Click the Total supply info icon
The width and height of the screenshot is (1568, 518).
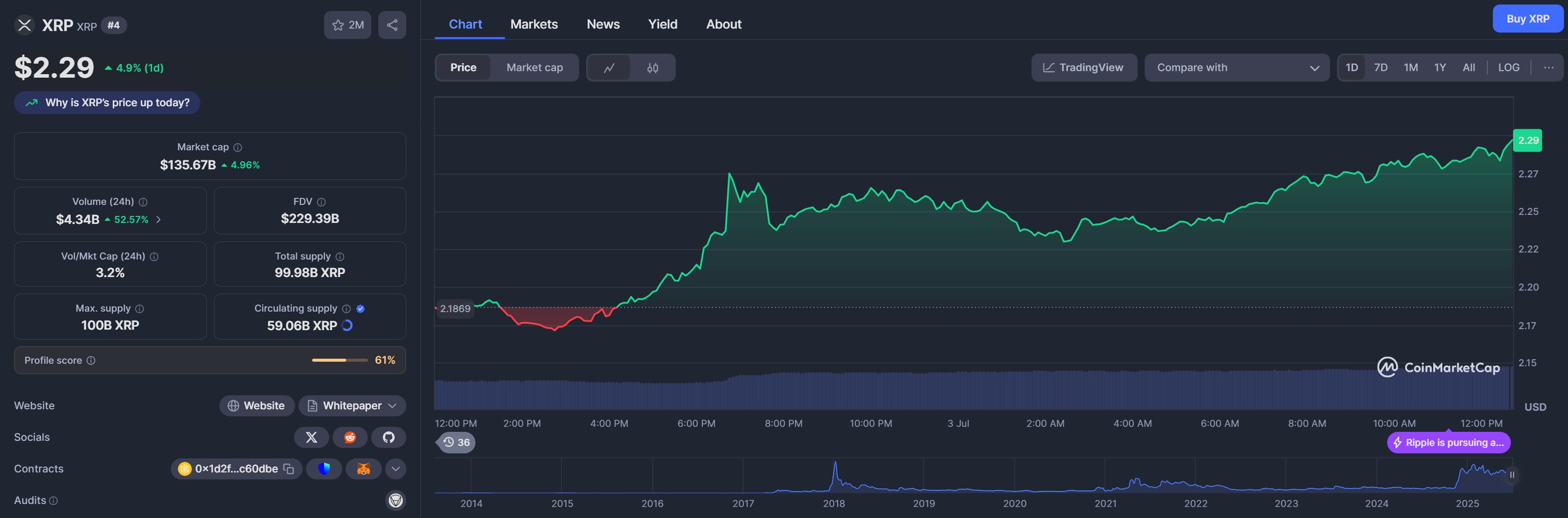point(340,257)
